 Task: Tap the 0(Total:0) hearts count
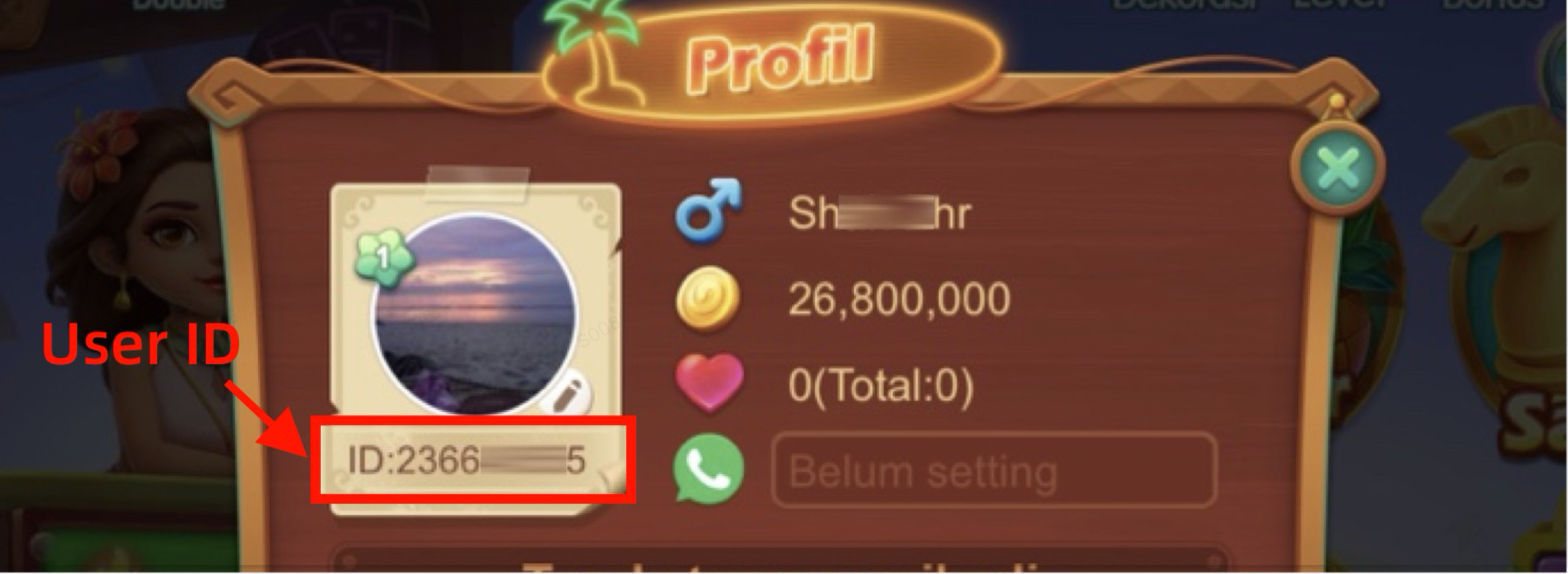[881, 385]
